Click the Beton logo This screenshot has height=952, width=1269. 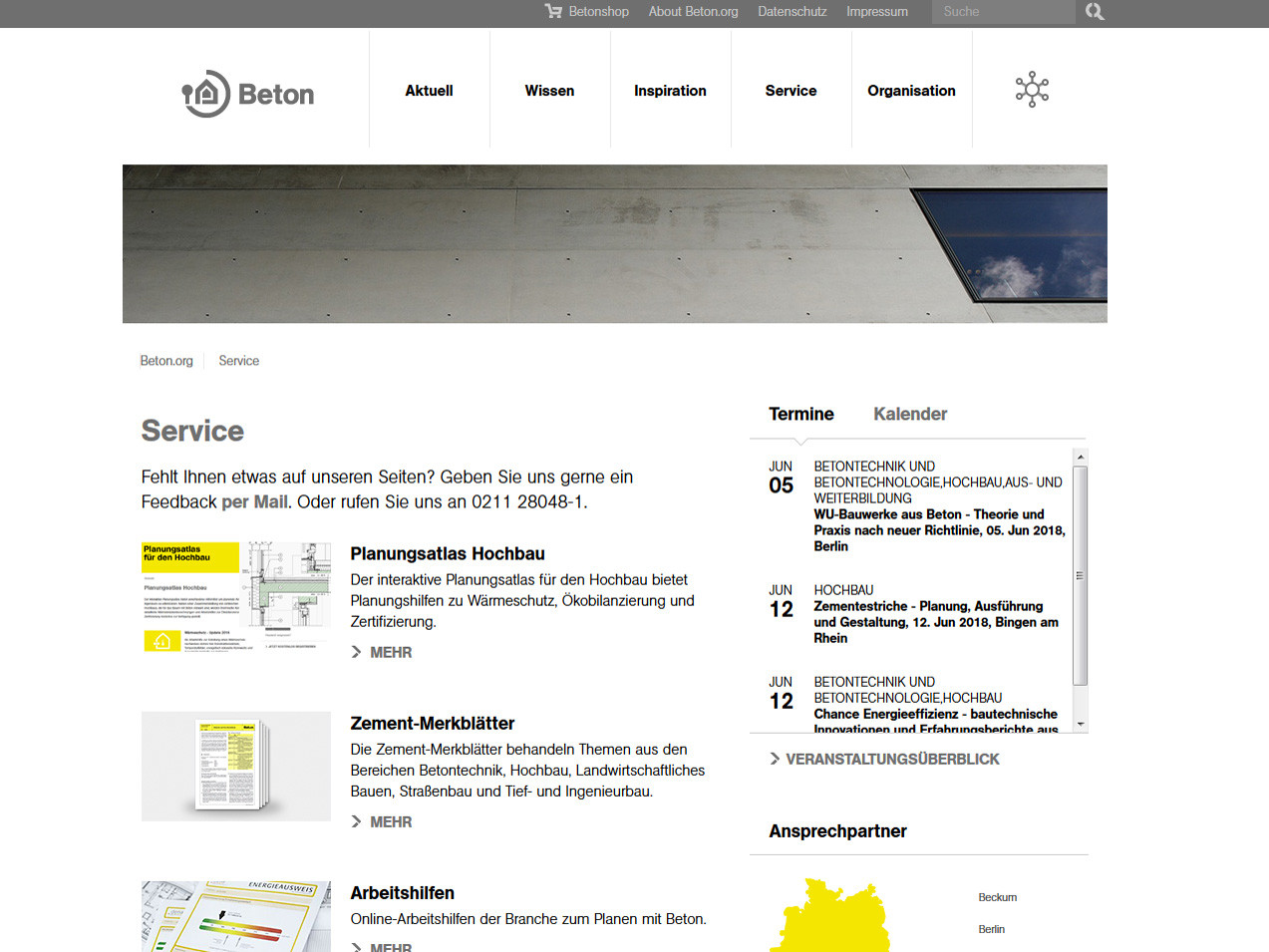[248, 94]
